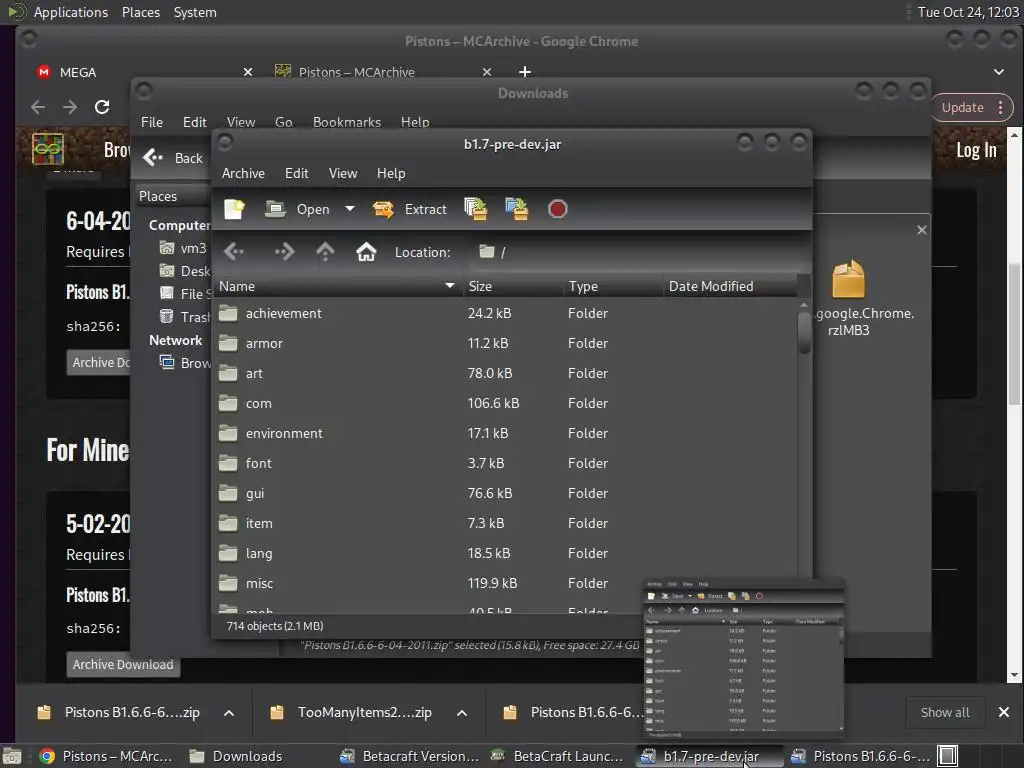Viewport: 1024px width, 768px height.
Task: Open the Archive menu
Action: coord(243,173)
